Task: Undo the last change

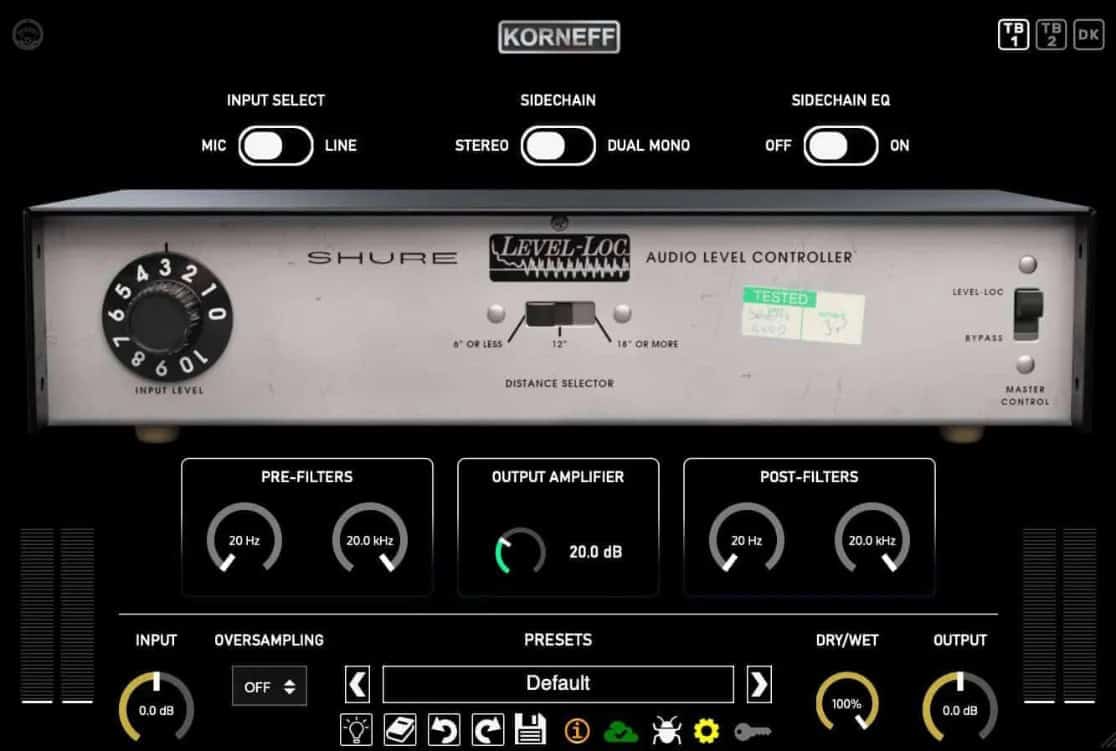Action: click(444, 730)
